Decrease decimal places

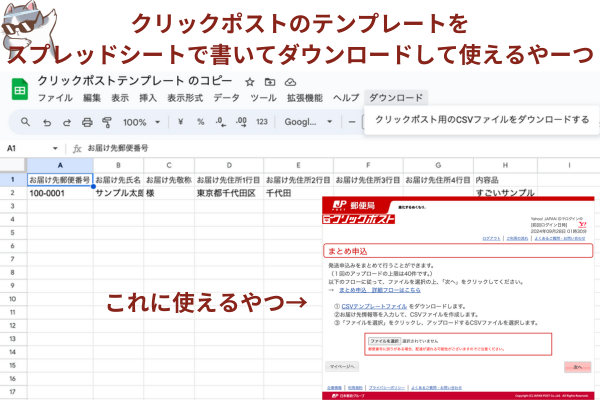221,122
